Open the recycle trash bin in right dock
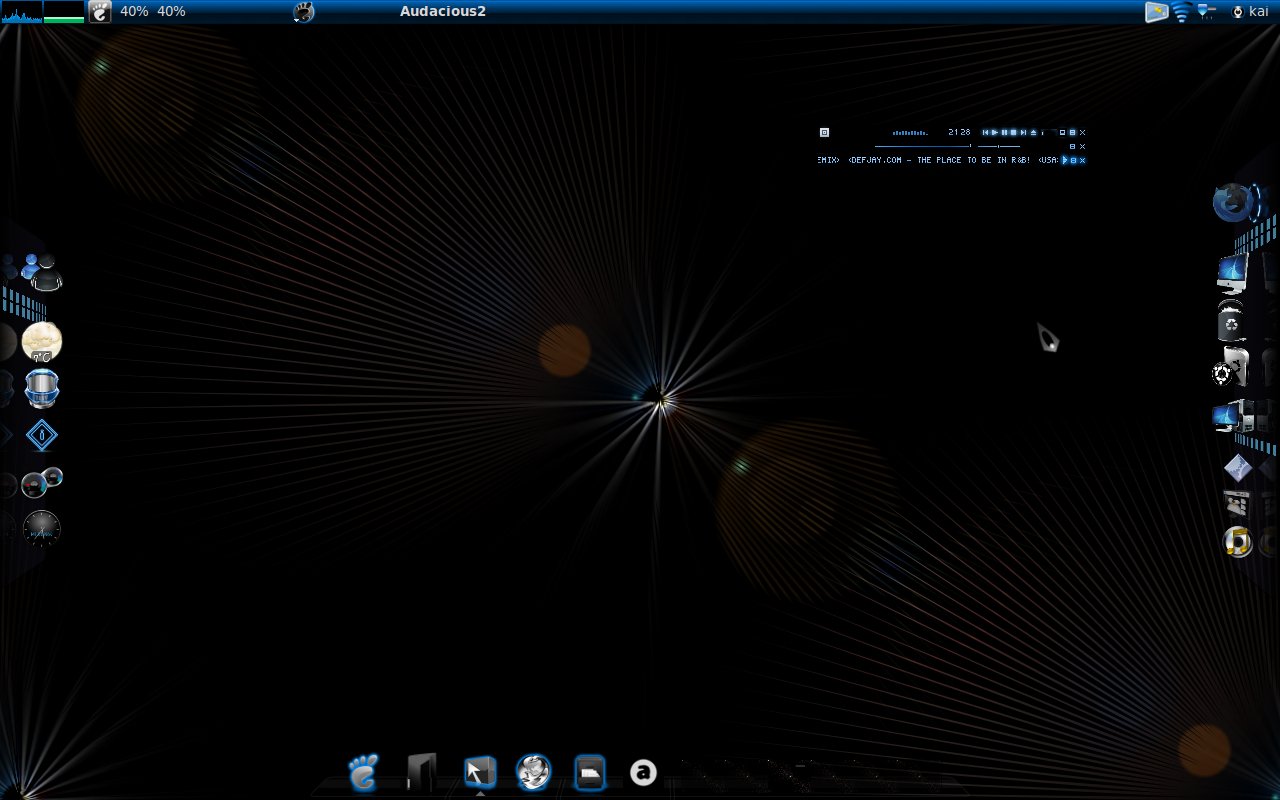The height and width of the screenshot is (800, 1280). click(x=1232, y=322)
